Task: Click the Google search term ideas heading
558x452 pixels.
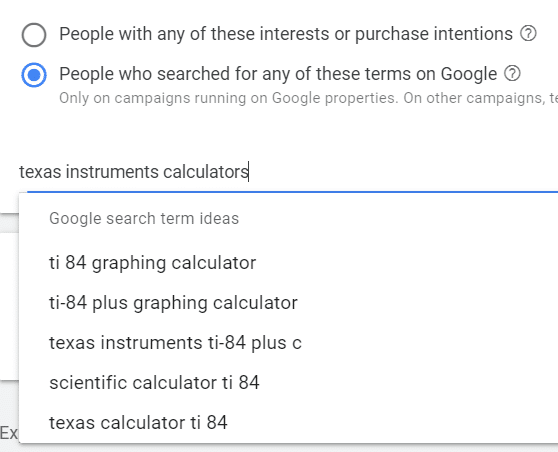Action: pyautogui.click(x=144, y=219)
